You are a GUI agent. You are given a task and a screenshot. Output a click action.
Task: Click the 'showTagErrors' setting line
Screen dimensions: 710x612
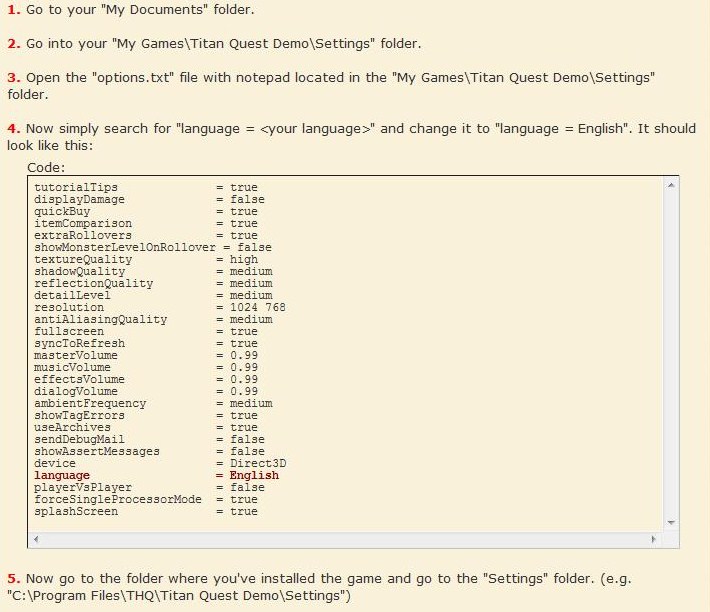tap(146, 416)
